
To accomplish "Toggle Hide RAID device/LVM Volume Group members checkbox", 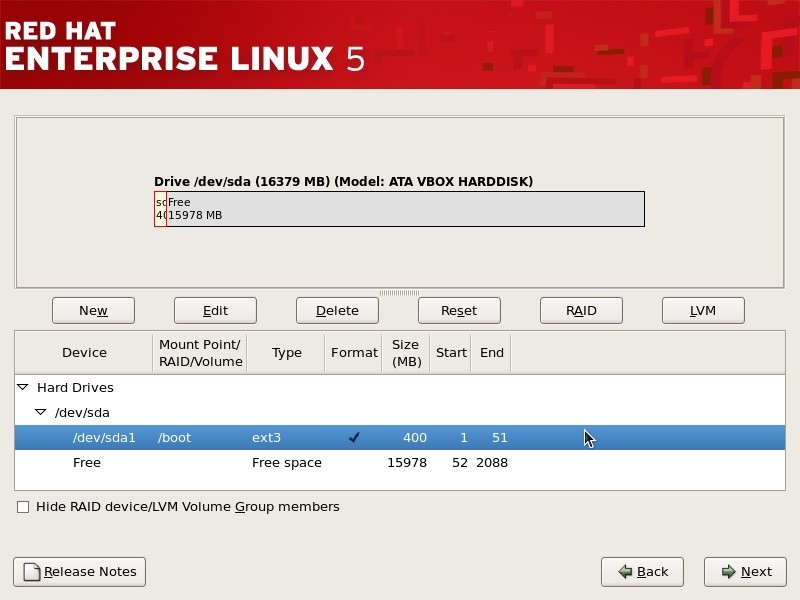I will (x=23, y=507).
